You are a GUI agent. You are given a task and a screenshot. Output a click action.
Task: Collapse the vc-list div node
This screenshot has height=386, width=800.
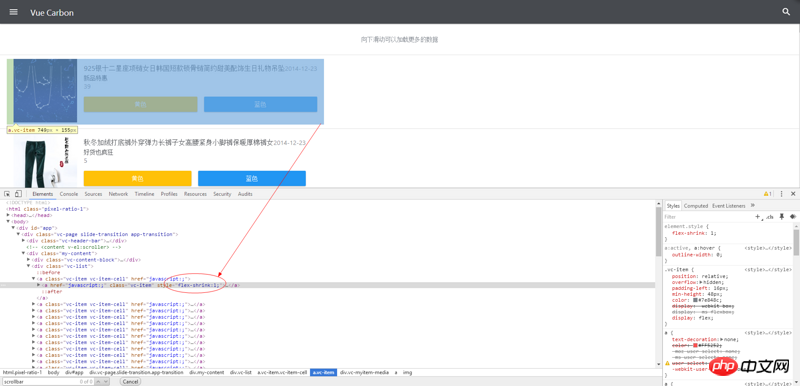point(29,266)
